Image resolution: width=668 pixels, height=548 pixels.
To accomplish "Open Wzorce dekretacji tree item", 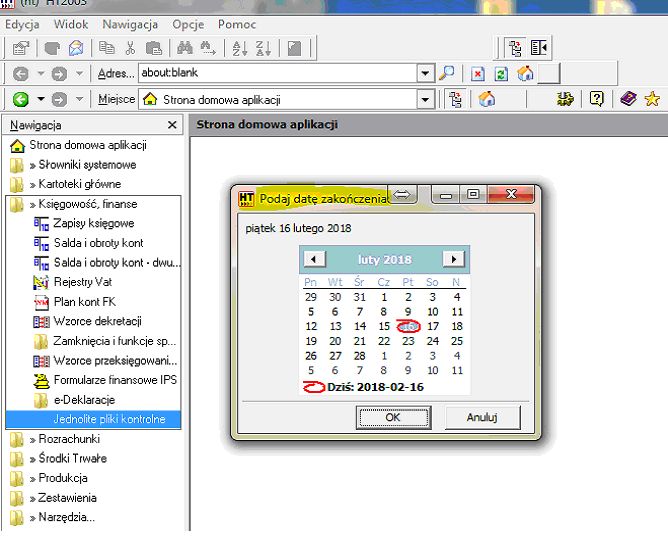I will (87, 321).
